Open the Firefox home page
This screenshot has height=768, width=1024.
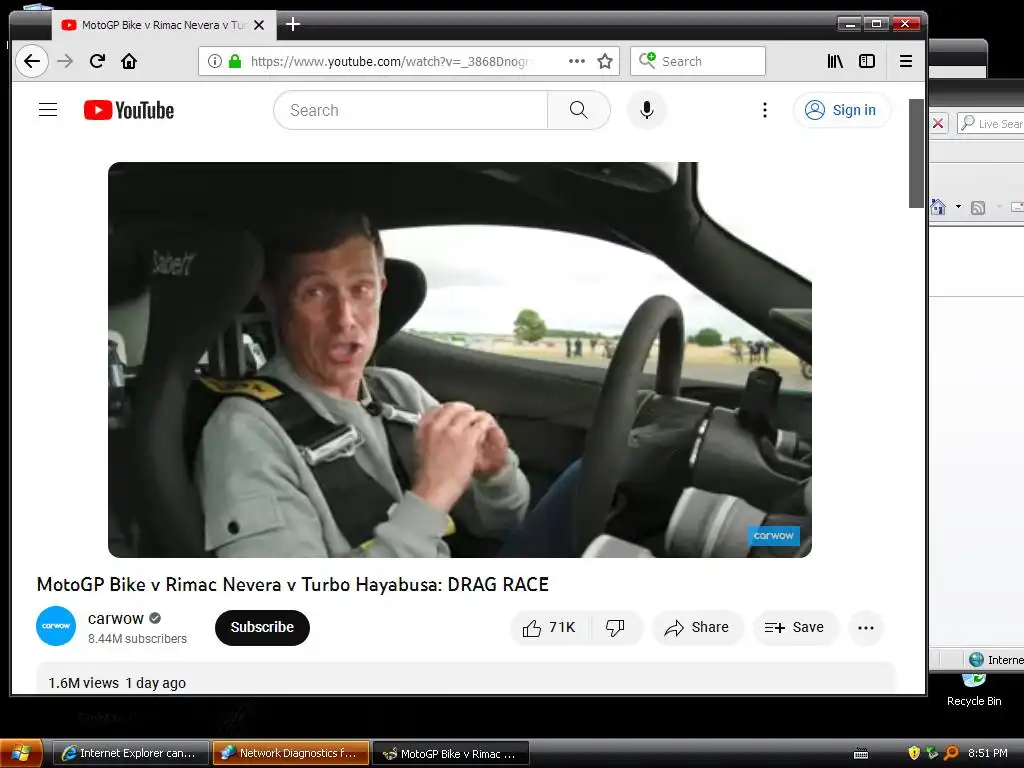129,61
